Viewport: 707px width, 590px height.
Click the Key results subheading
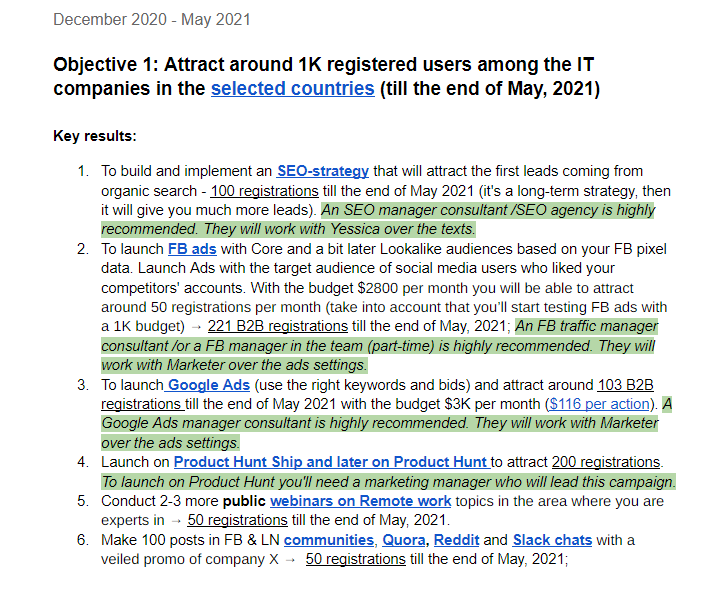click(x=95, y=136)
